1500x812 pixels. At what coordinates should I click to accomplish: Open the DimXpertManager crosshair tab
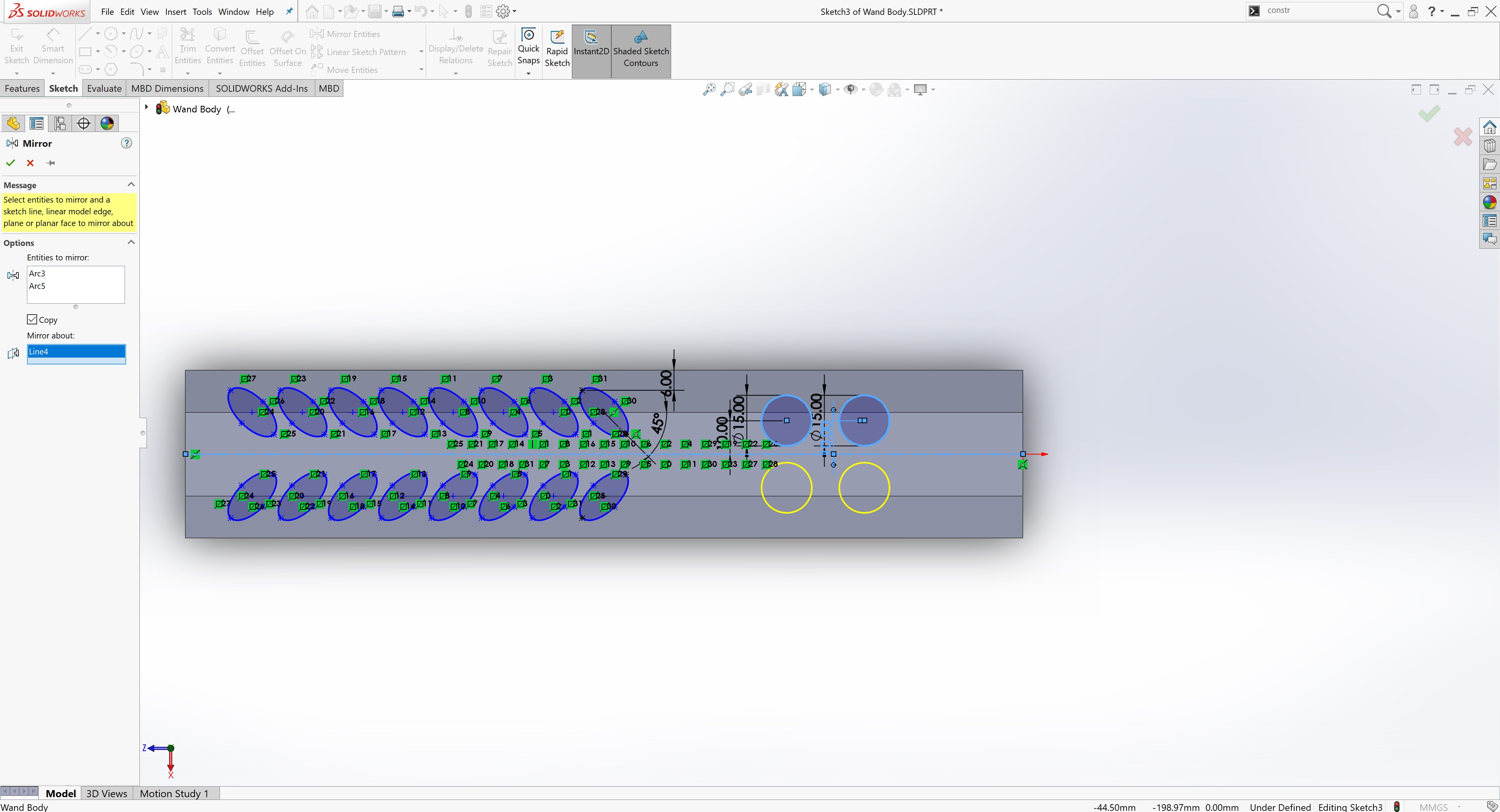point(84,123)
